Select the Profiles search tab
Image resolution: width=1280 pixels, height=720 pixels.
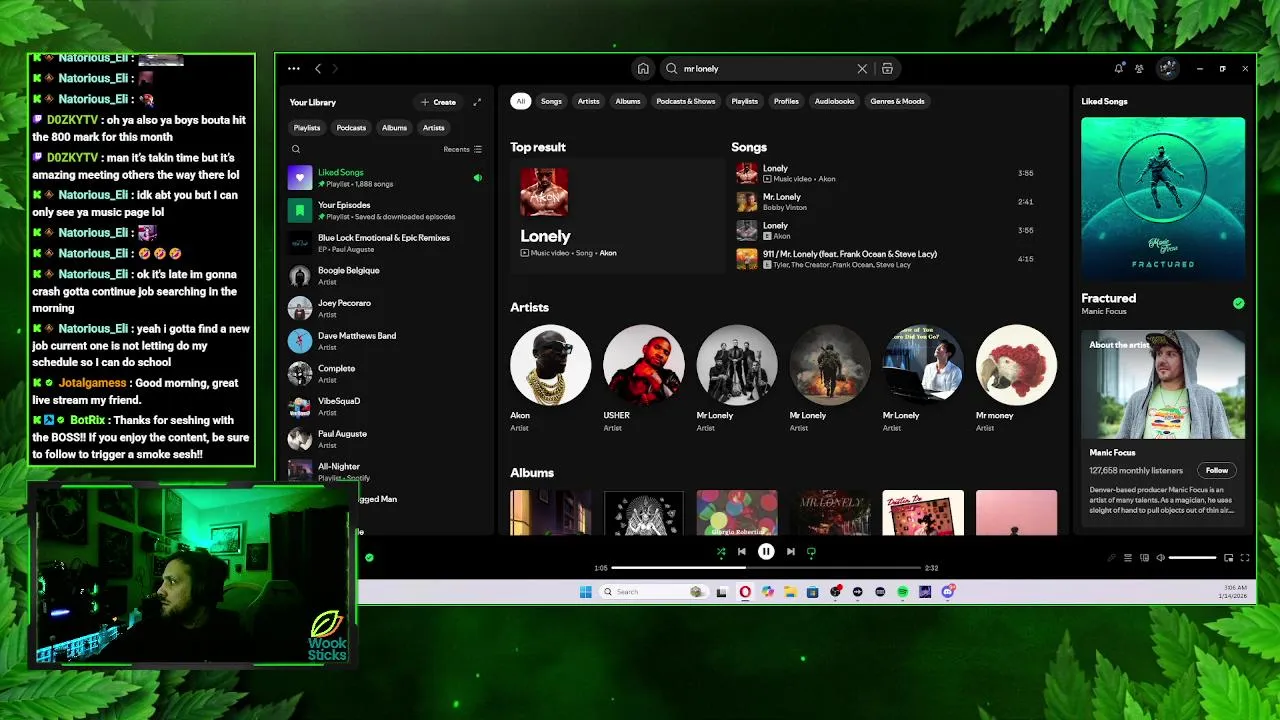click(x=786, y=101)
